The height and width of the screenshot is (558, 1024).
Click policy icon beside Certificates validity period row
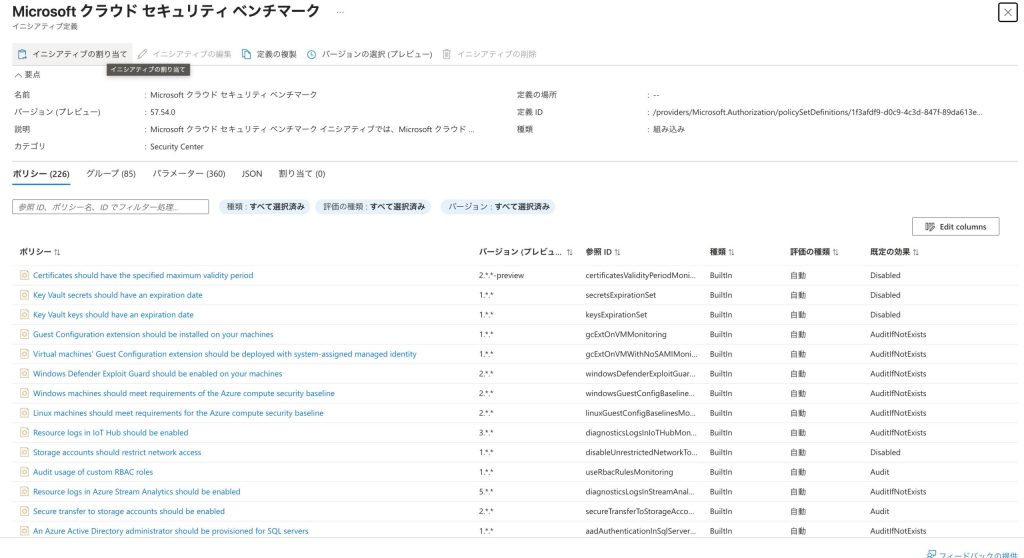pyautogui.click(x=25, y=275)
